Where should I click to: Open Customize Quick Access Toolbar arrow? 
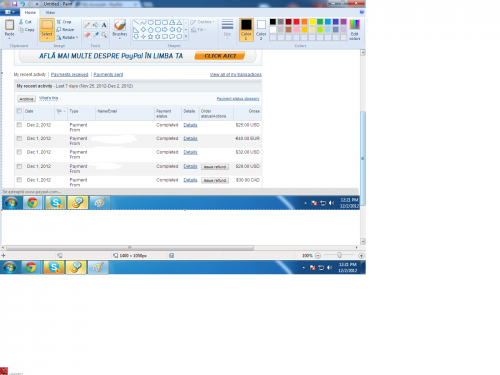click(37, 4)
